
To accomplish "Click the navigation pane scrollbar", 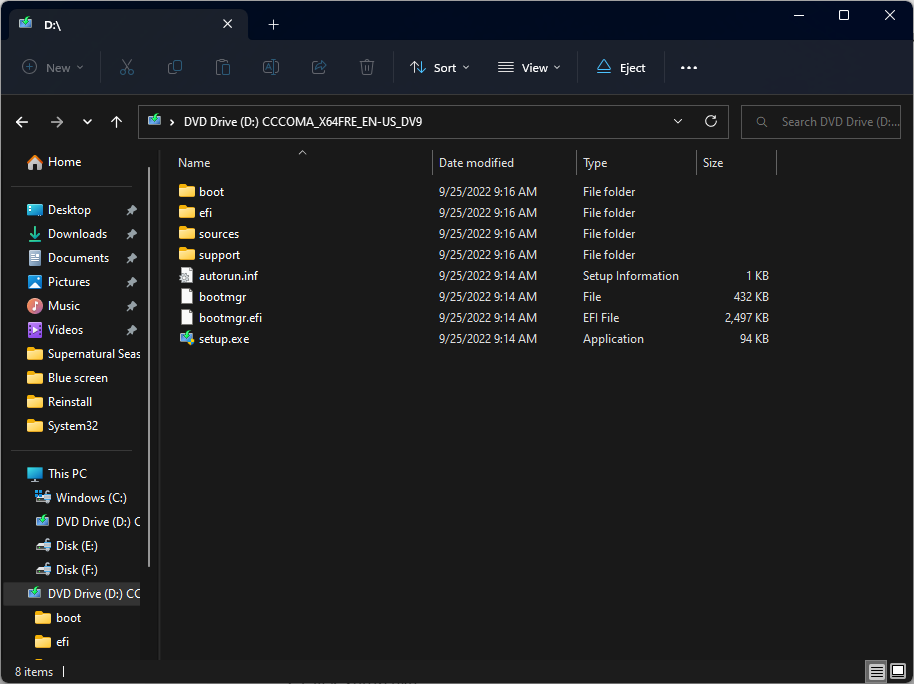I will [149, 367].
